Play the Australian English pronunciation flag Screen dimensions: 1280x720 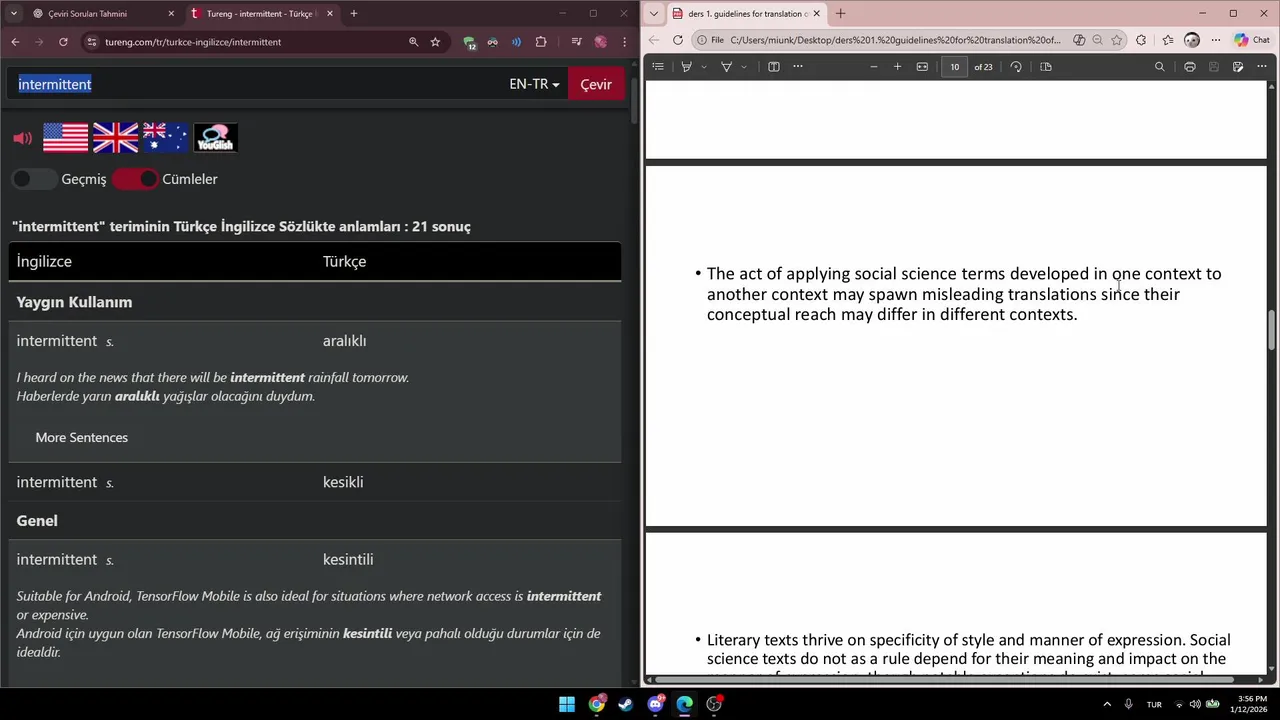click(x=165, y=138)
